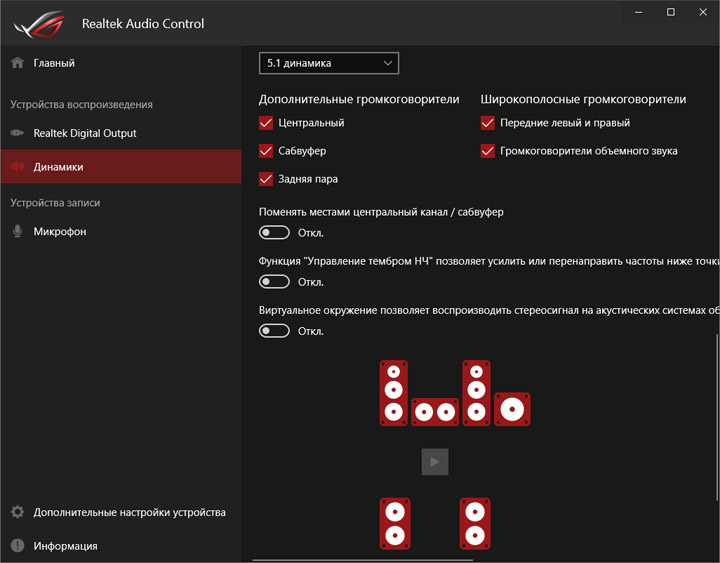Click the rear right speaker icon
The height and width of the screenshot is (563, 720).
click(476, 523)
